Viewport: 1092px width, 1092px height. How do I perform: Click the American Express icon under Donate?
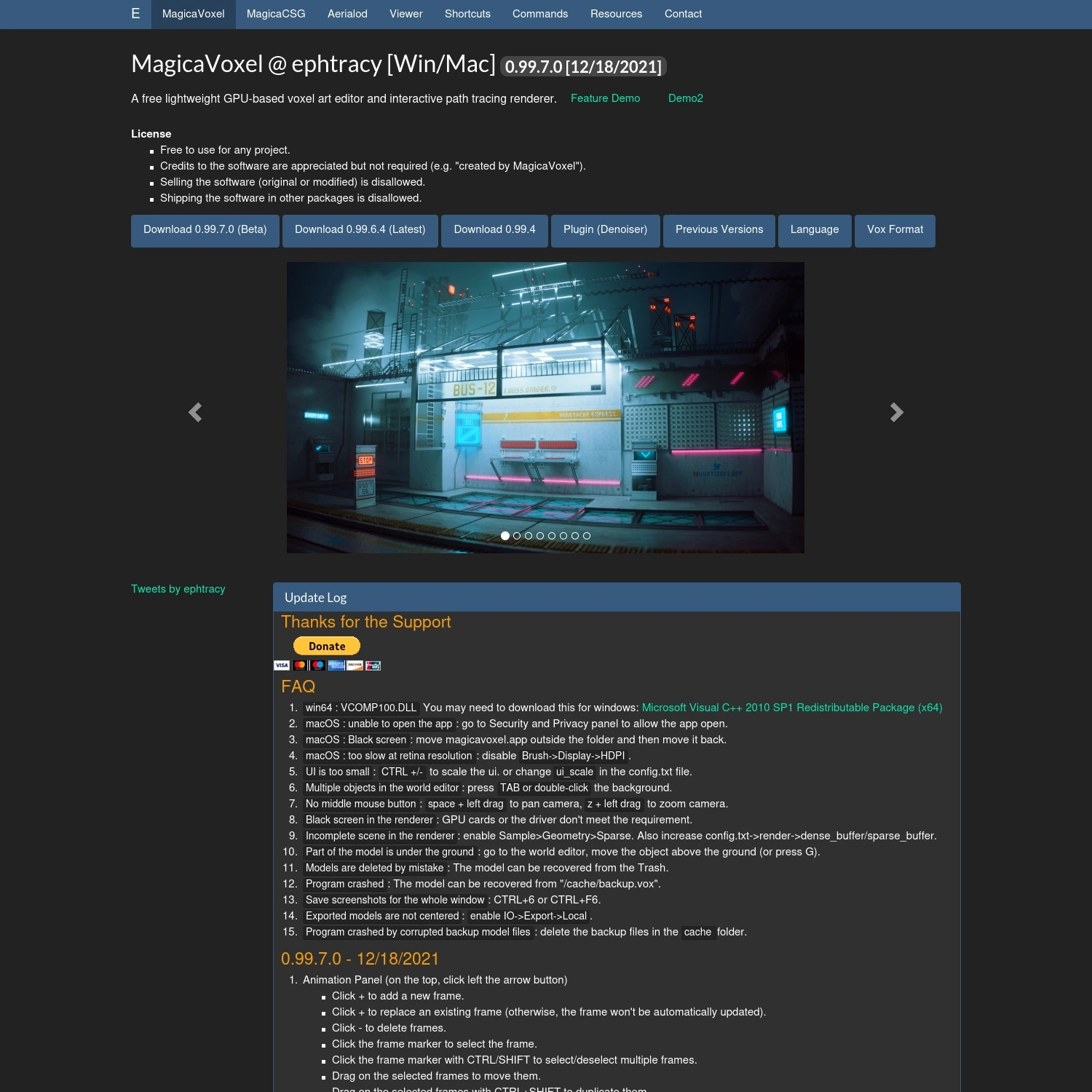336,665
